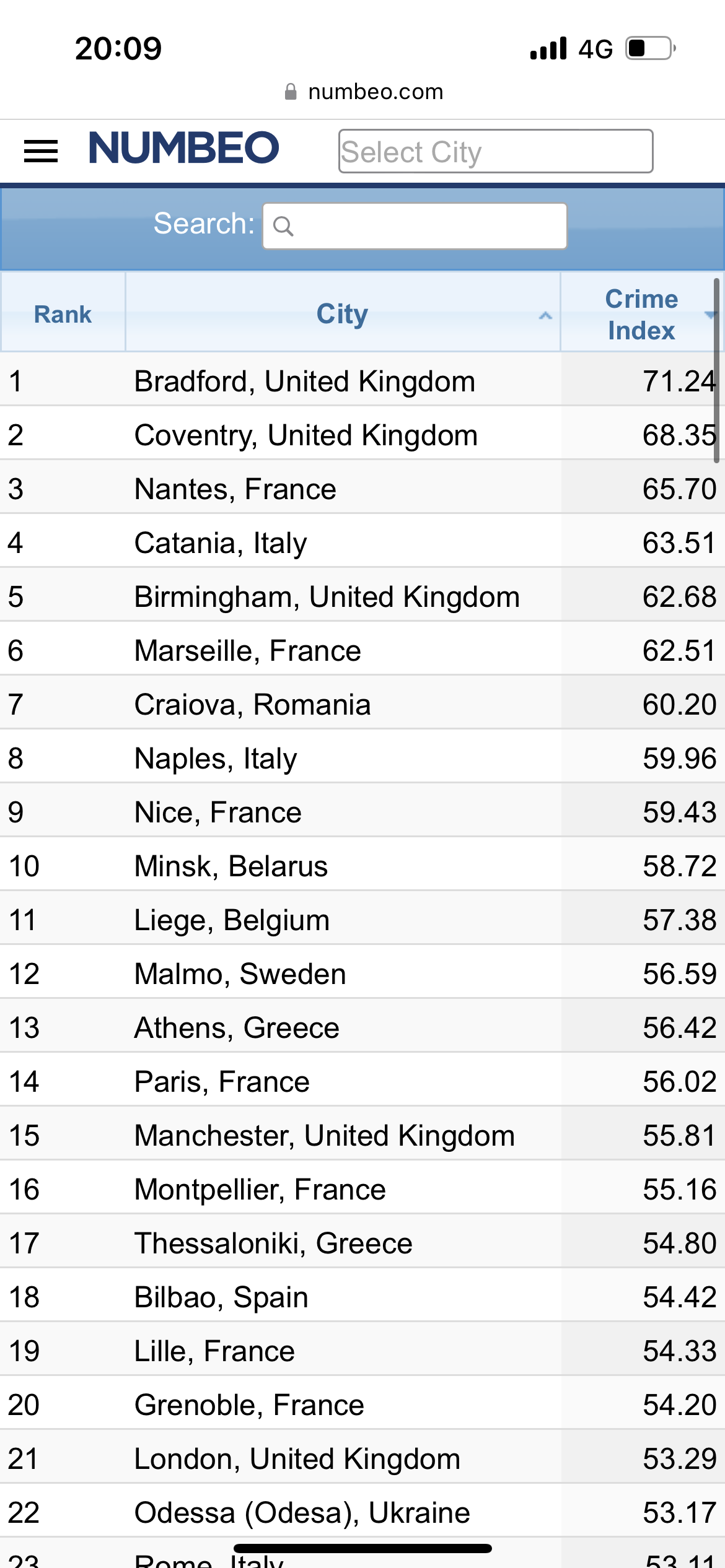
Task: Tap the battery status icon
Action: click(x=649, y=48)
